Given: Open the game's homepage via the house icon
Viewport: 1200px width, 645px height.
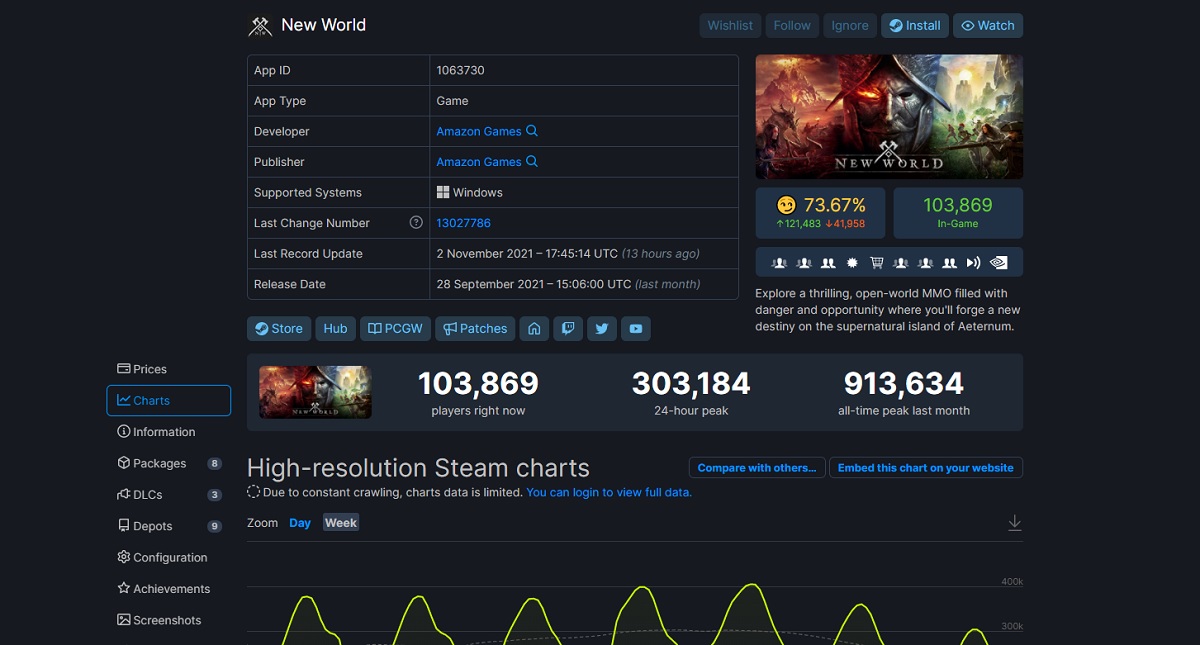Looking at the screenshot, I should click(x=534, y=328).
